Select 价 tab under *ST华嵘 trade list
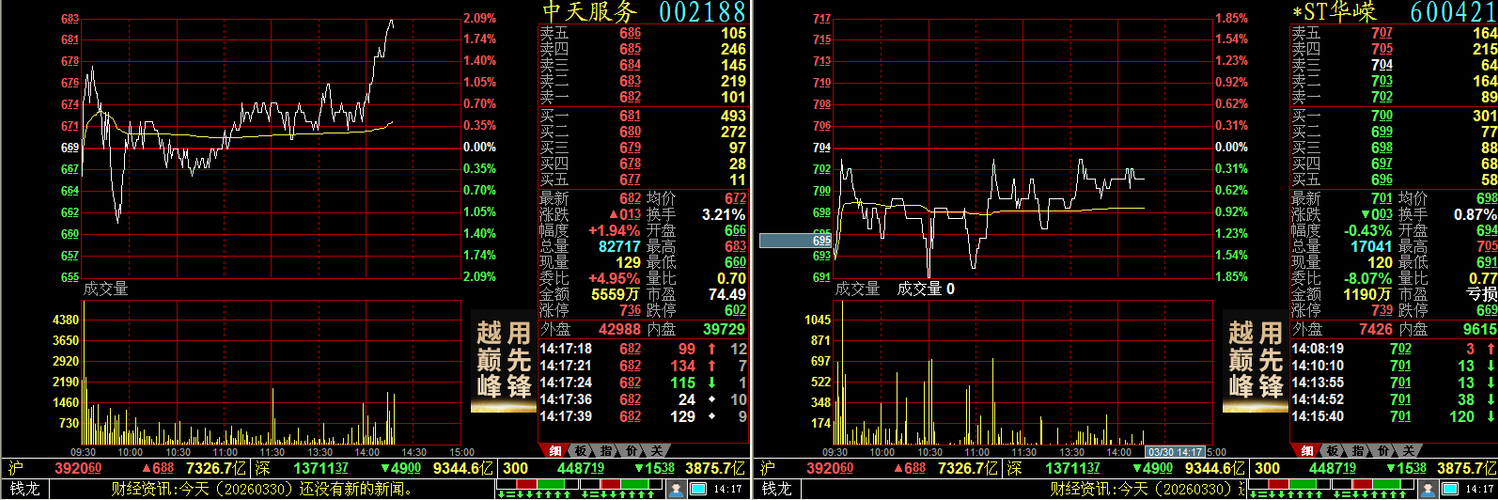Viewport: 1498px width, 500px height. pos(1383,451)
